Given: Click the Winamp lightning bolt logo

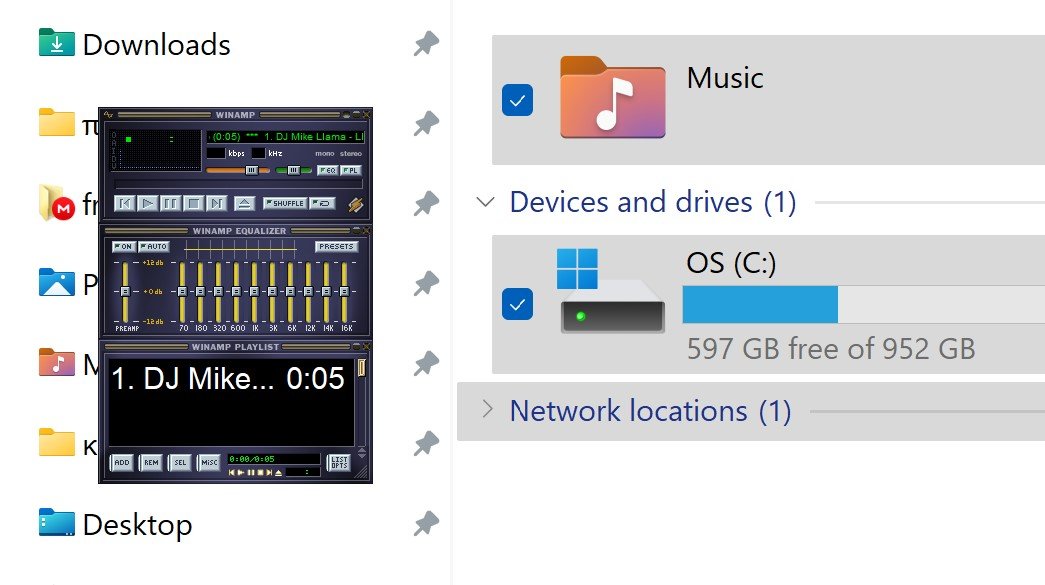Looking at the screenshot, I should point(355,205).
